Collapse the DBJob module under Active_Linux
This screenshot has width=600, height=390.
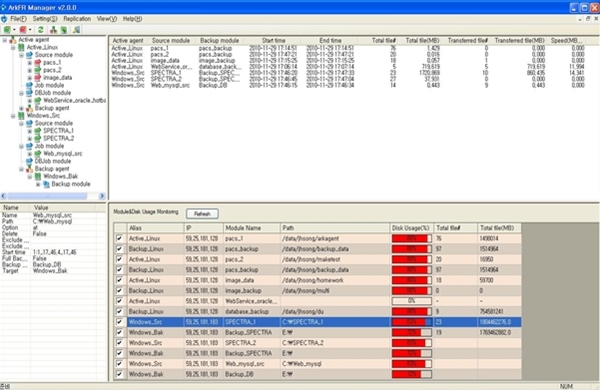[21, 93]
